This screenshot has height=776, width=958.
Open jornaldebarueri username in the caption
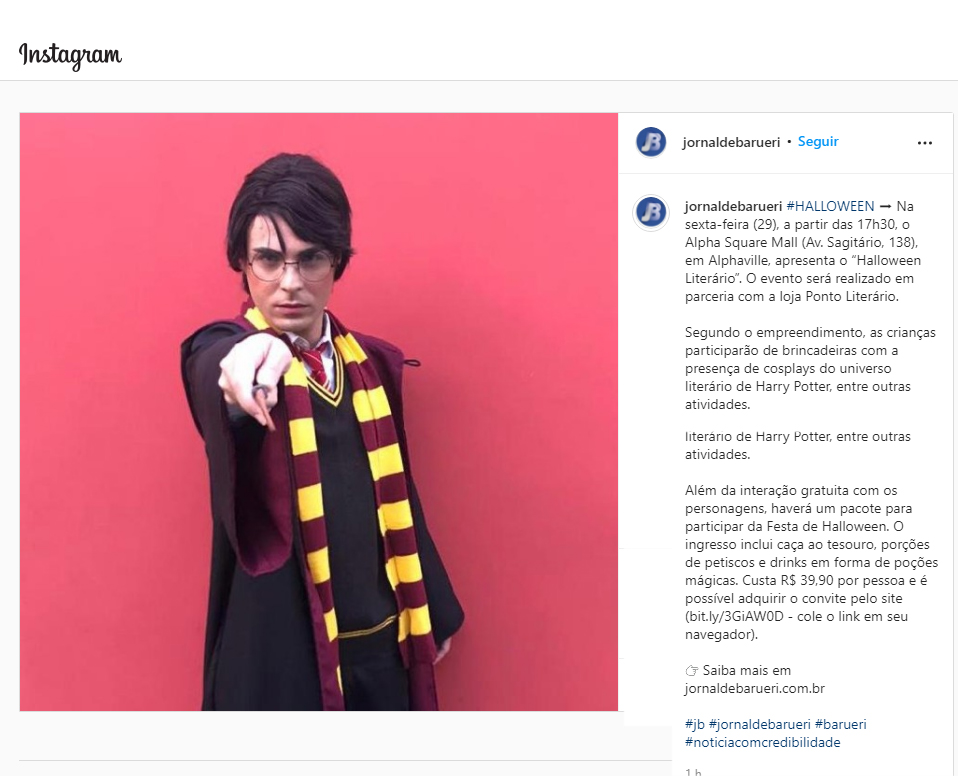click(733, 207)
